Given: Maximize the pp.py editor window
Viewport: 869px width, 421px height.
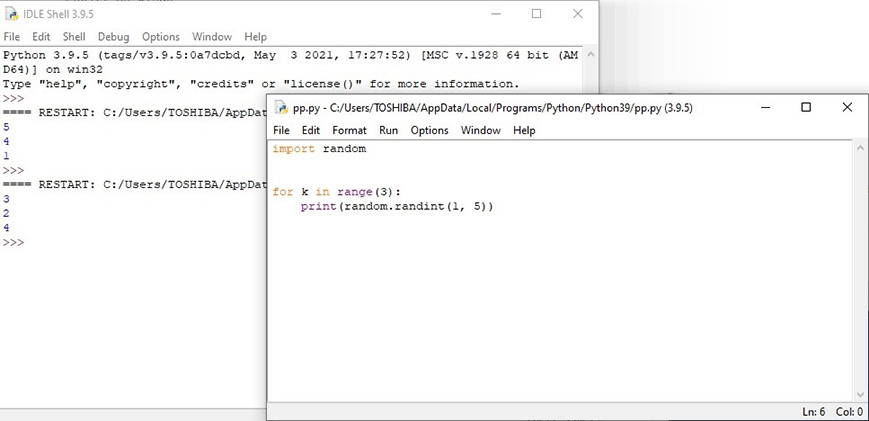Looking at the screenshot, I should (x=806, y=108).
